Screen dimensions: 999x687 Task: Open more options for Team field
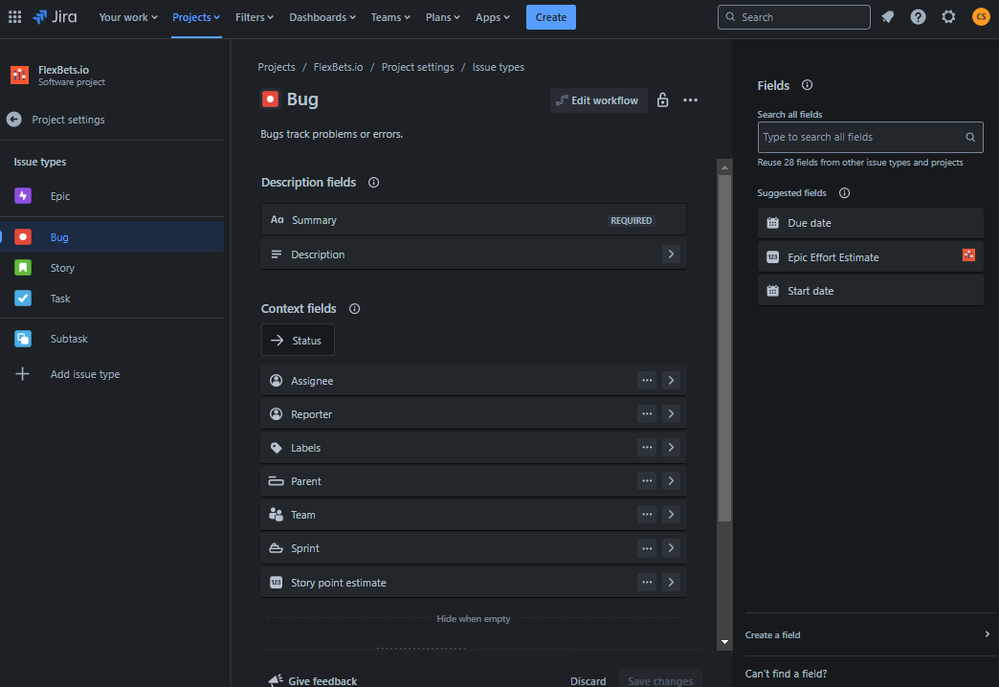click(x=647, y=514)
